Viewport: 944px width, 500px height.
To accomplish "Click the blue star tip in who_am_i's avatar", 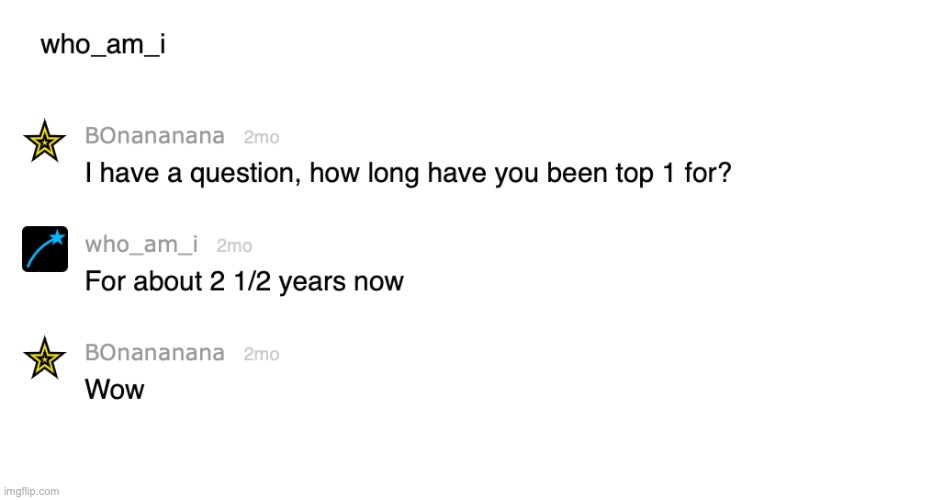I will click(57, 237).
